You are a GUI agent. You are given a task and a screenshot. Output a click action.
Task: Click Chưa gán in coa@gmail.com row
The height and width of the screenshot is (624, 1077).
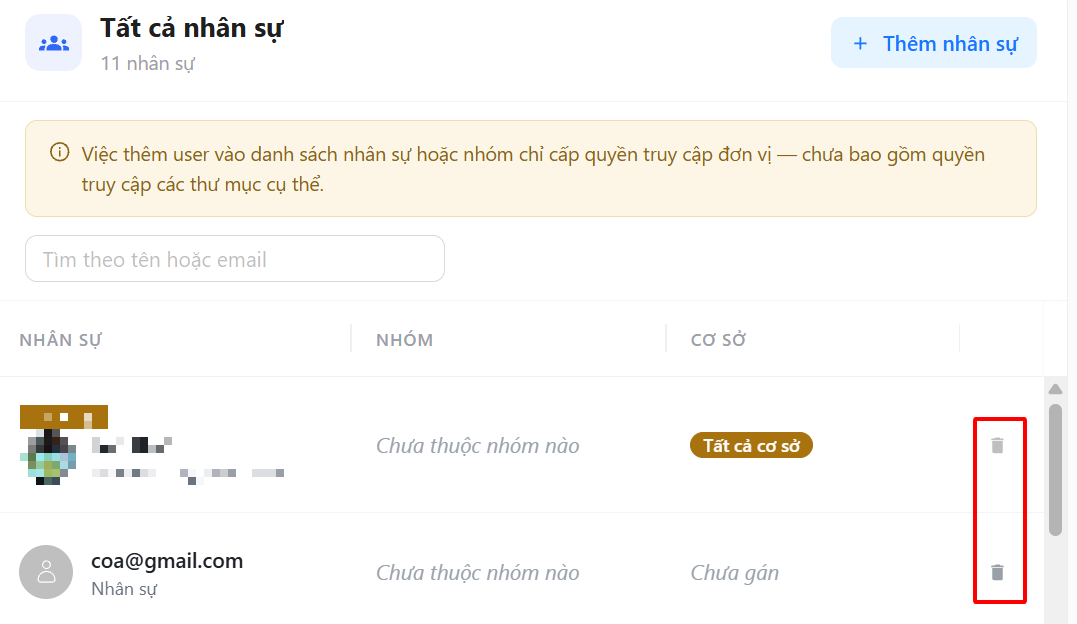pyautogui.click(x=734, y=572)
